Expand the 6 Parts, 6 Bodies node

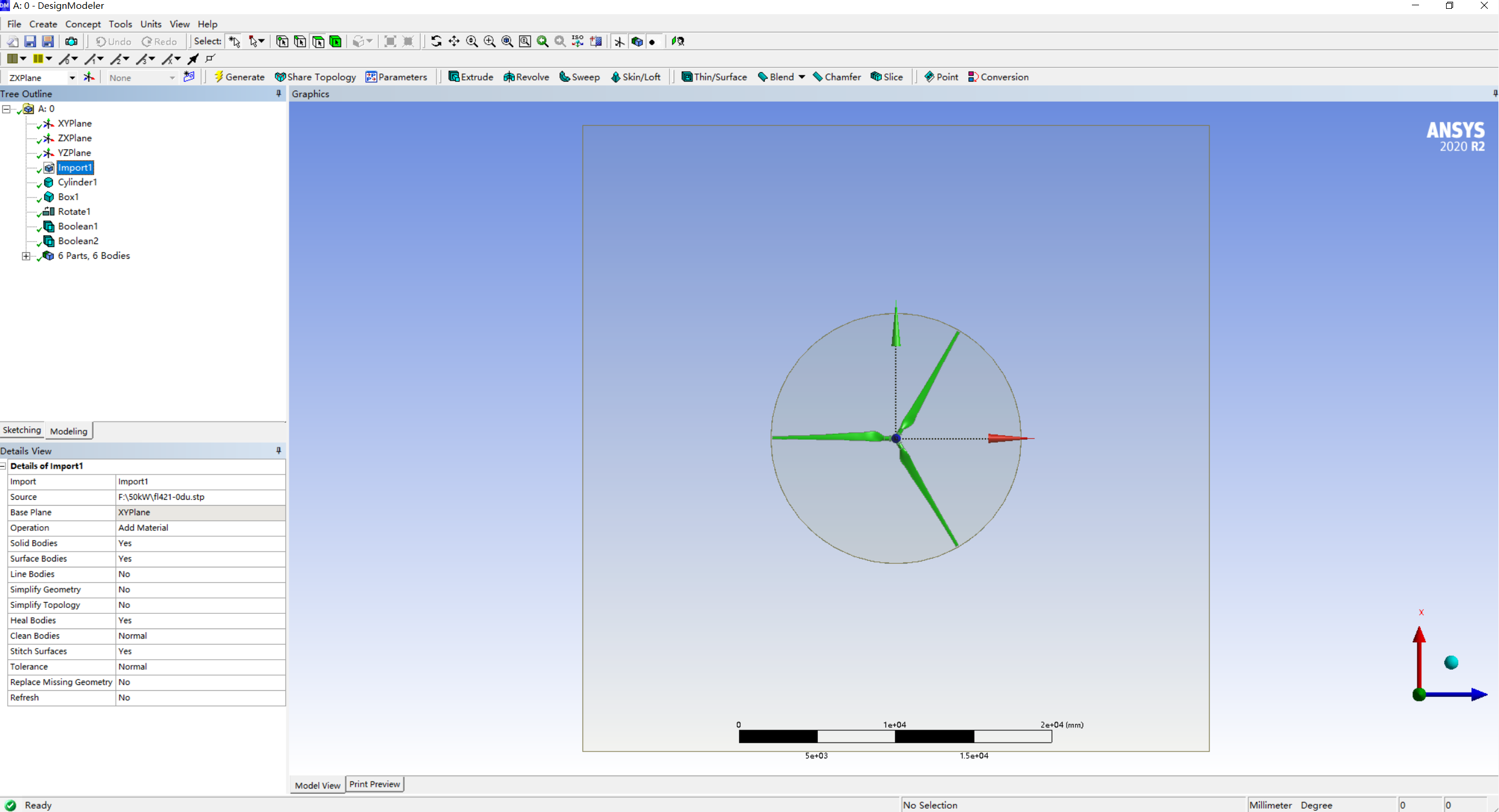tap(26, 256)
